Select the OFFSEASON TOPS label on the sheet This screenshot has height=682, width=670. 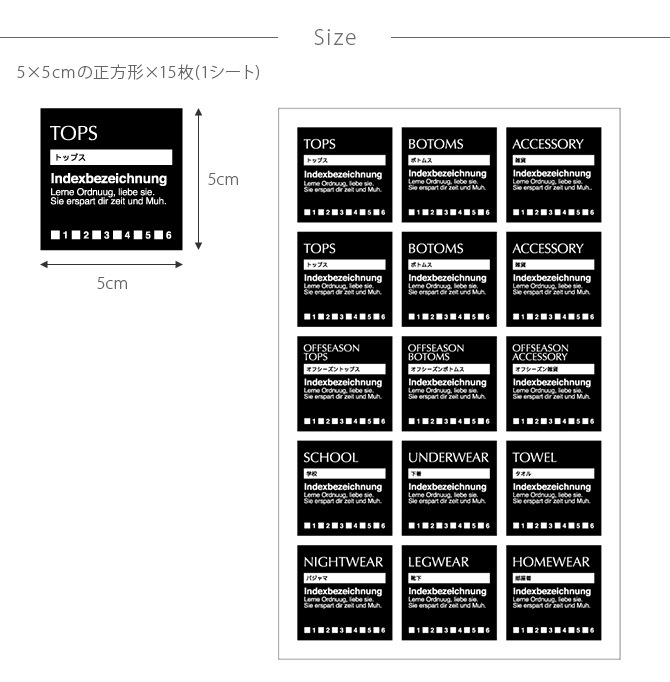tap(344, 383)
